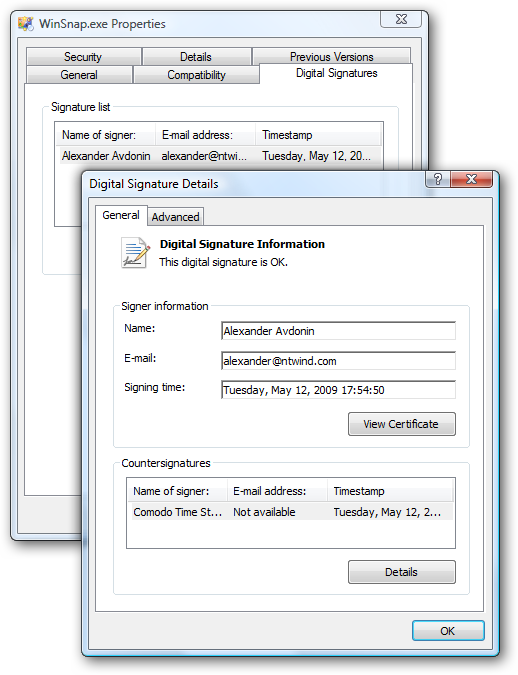Switch to the Advanced tab
The width and height of the screenshot is (518, 675).
coord(175,217)
